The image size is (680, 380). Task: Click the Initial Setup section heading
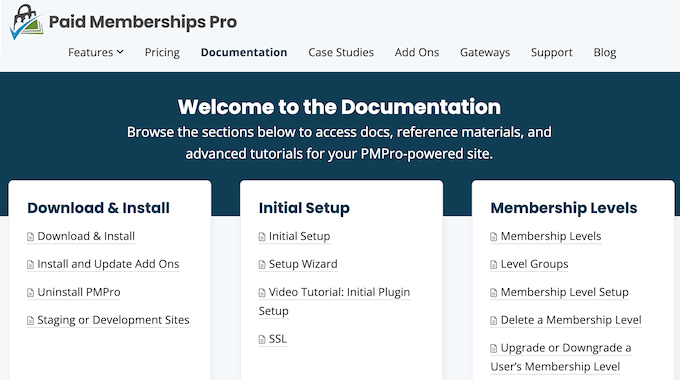coord(304,208)
